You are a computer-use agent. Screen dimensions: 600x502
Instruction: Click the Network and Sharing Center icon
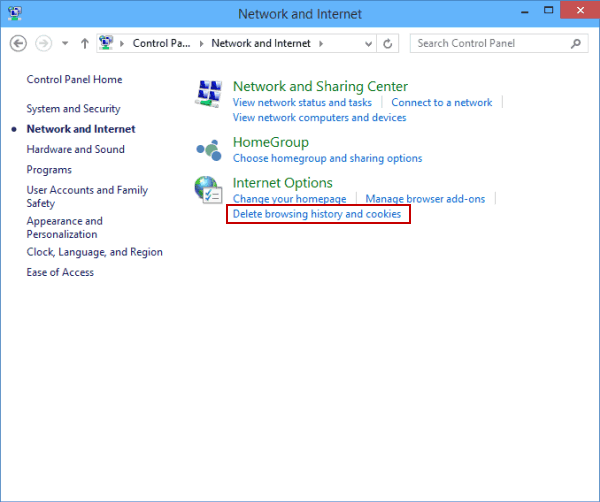click(209, 94)
